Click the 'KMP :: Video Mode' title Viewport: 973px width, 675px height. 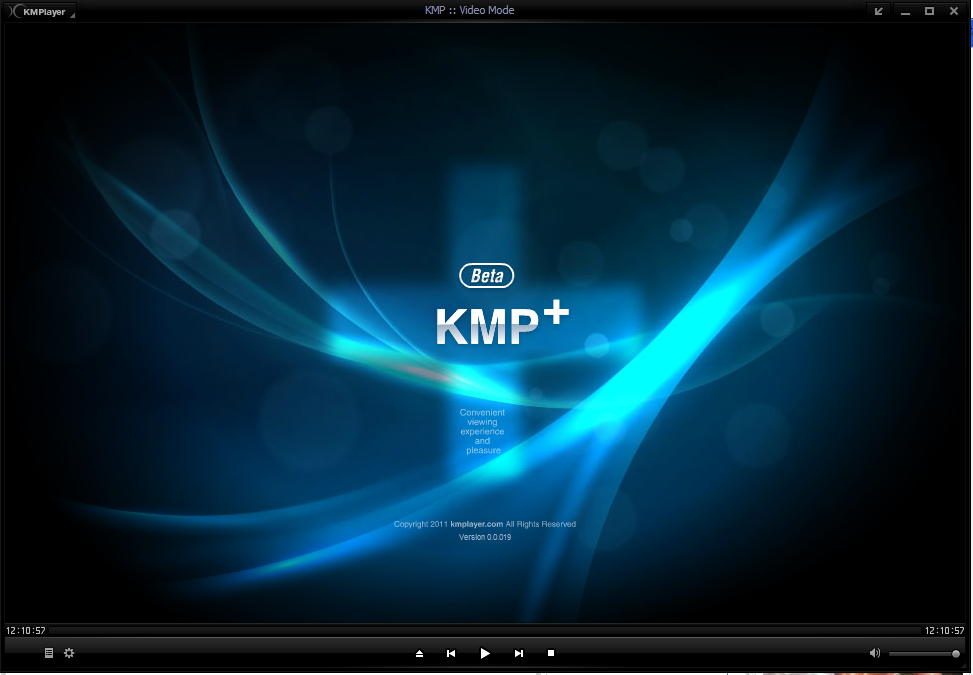click(470, 10)
